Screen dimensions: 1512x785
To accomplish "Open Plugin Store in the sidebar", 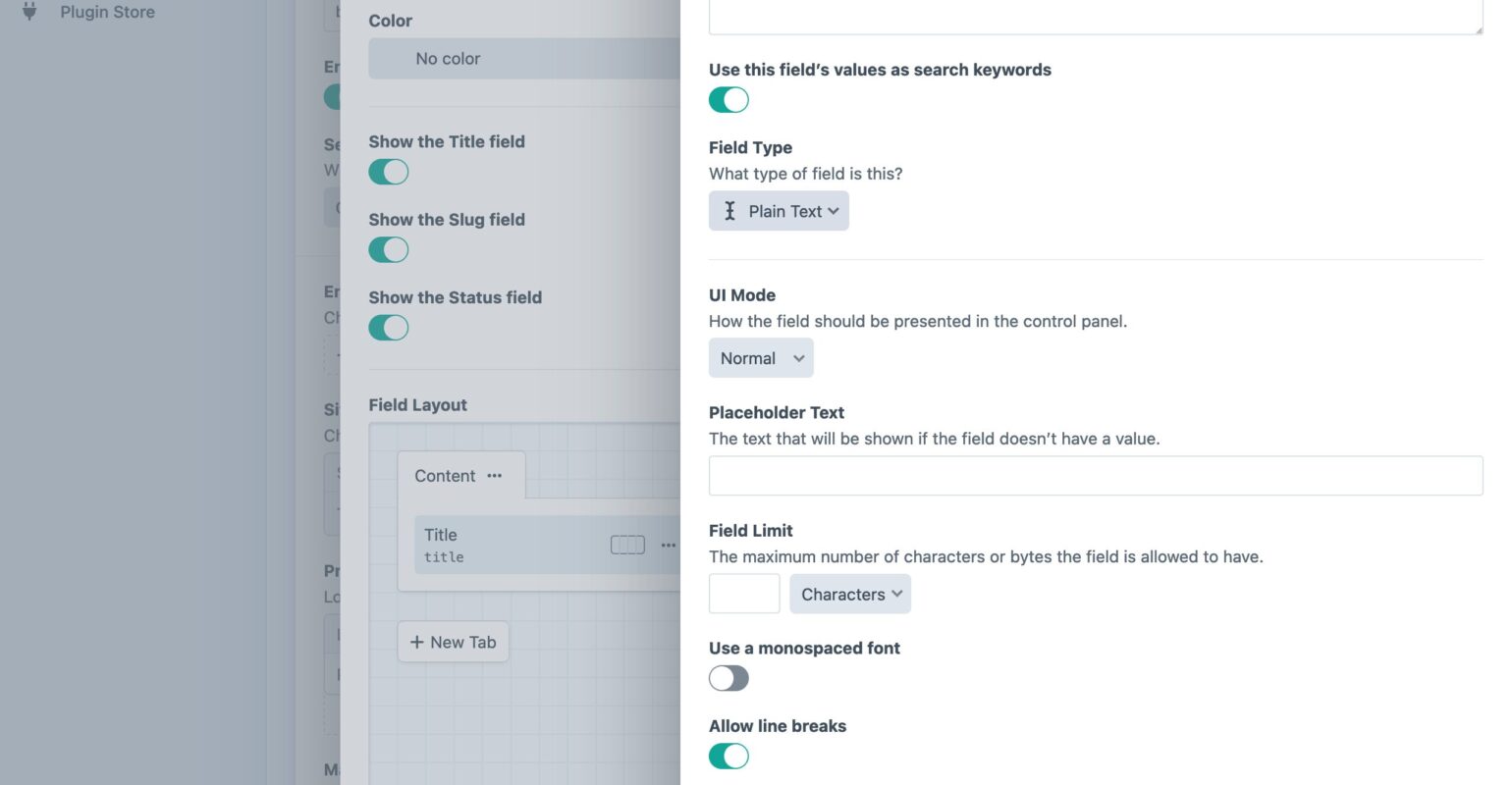I will (x=107, y=12).
